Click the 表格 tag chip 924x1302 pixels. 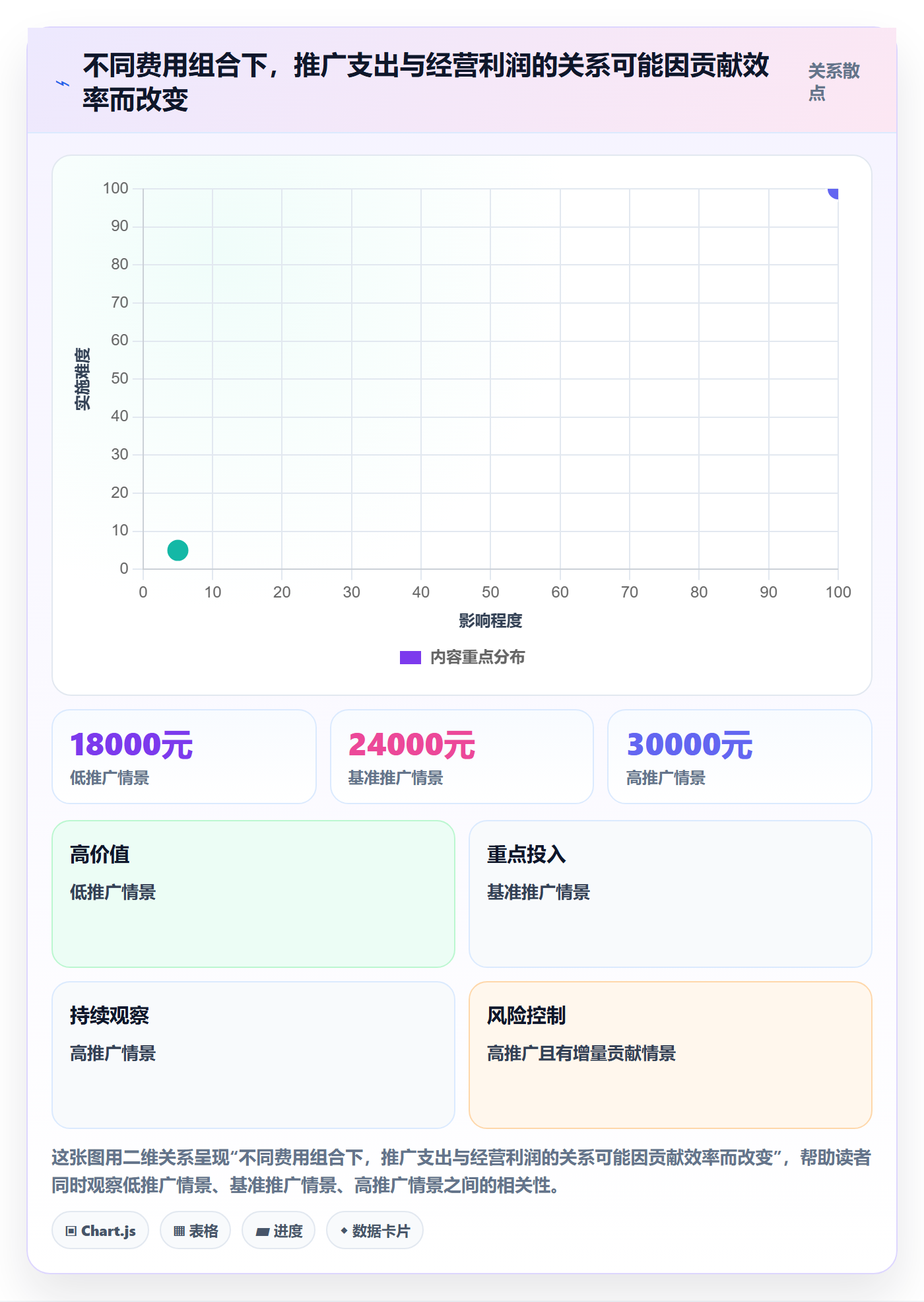pyautogui.click(x=195, y=1231)
